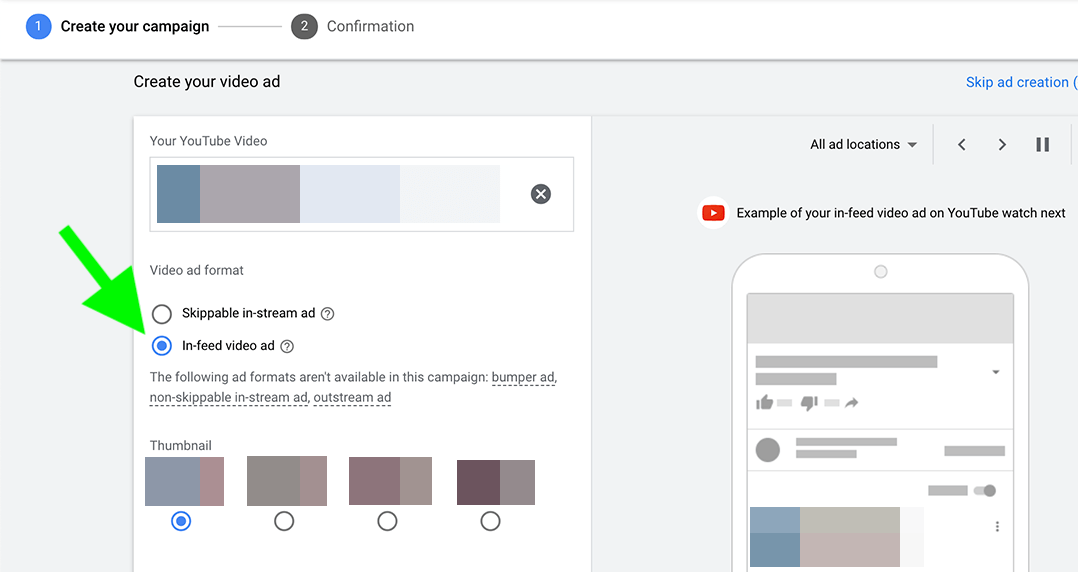Click share arrow icon in phone preview
This screenshot has width=1078, height=572.
point(852,403)
